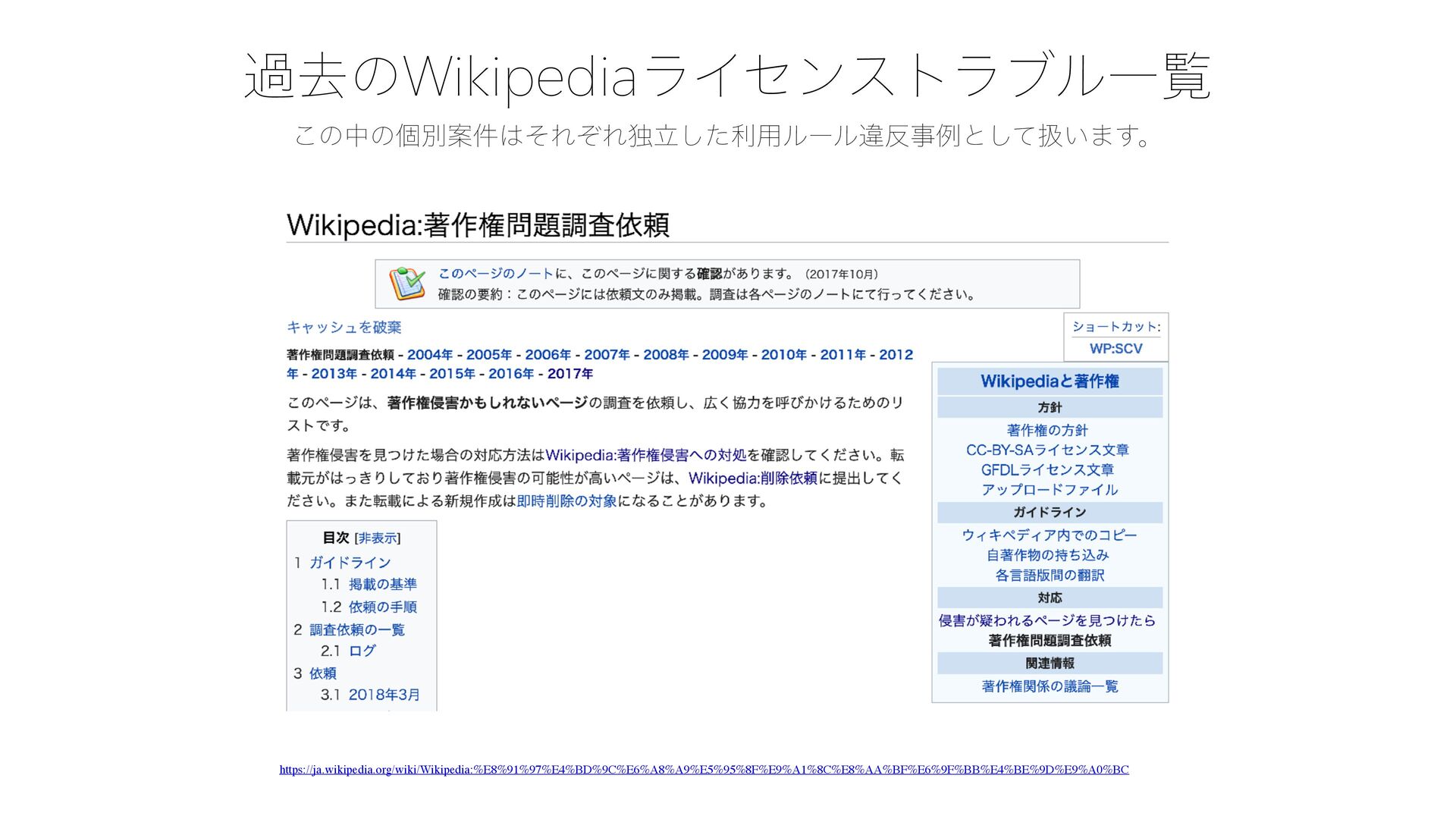
Task: Jump to 2018年3月 entry in contents
Action: pos(384,695)
